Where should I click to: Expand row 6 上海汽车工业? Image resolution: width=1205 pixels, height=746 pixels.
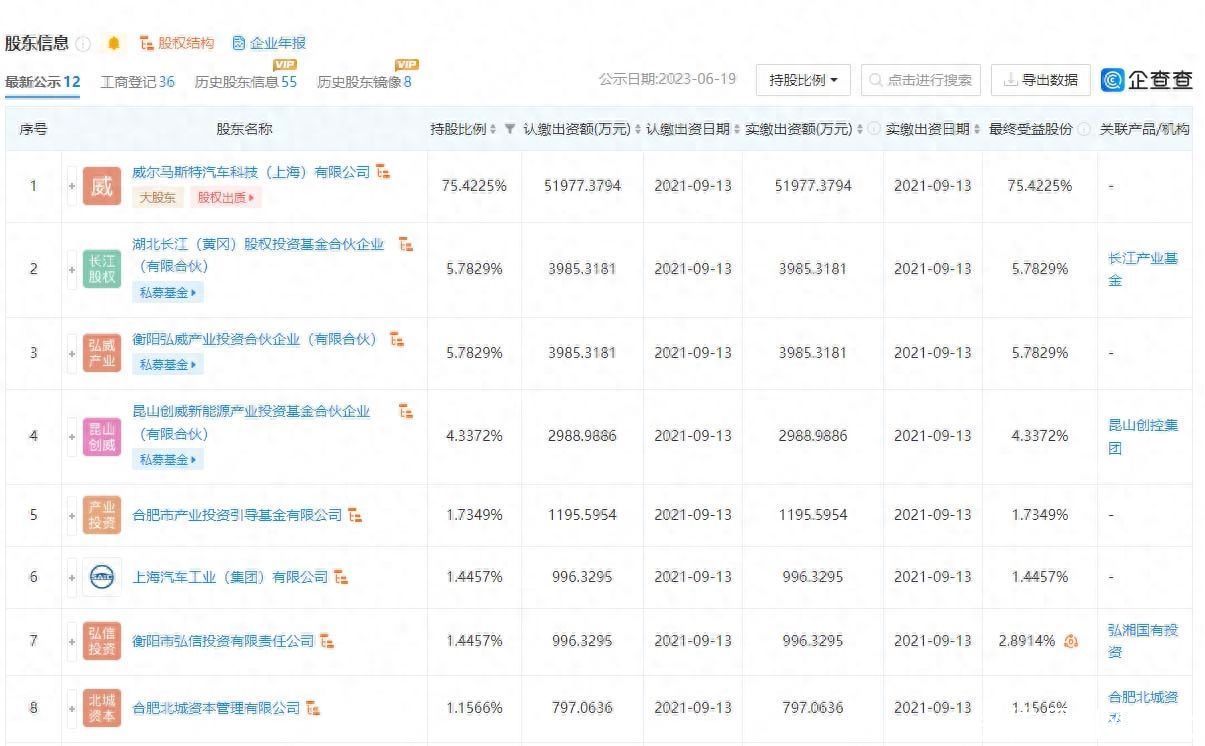[71, 577]
